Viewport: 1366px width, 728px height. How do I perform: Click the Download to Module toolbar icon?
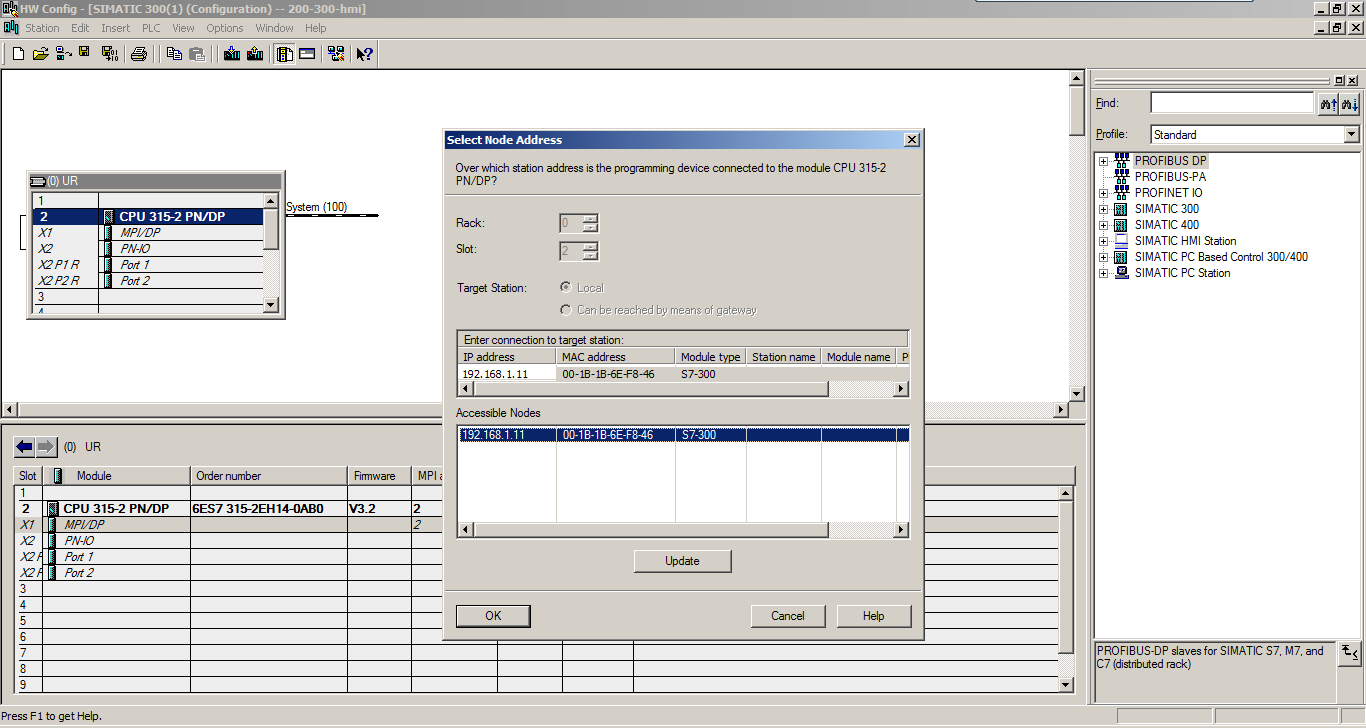tap(232, 54)
